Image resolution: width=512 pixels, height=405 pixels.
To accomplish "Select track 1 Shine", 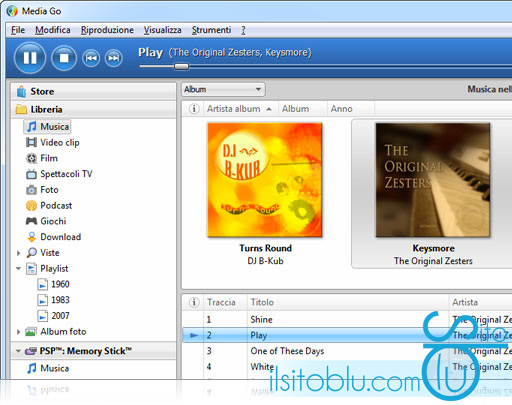I will coord(347,319).
